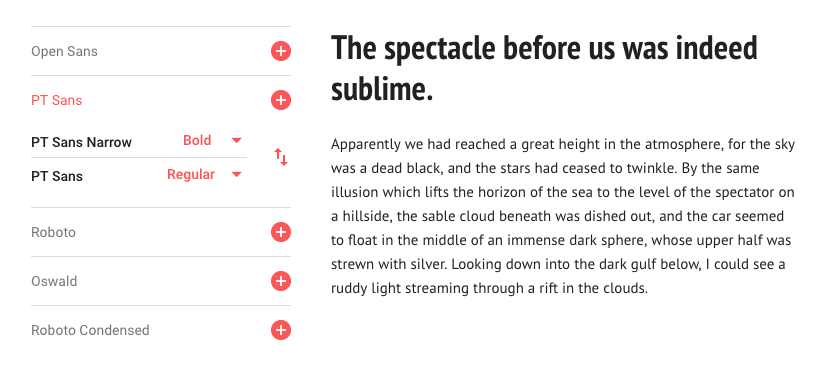Image resolution: width=815 pixels, height=384 pixels.
Task: Select the Bold style label
Action: pos(197,140)
